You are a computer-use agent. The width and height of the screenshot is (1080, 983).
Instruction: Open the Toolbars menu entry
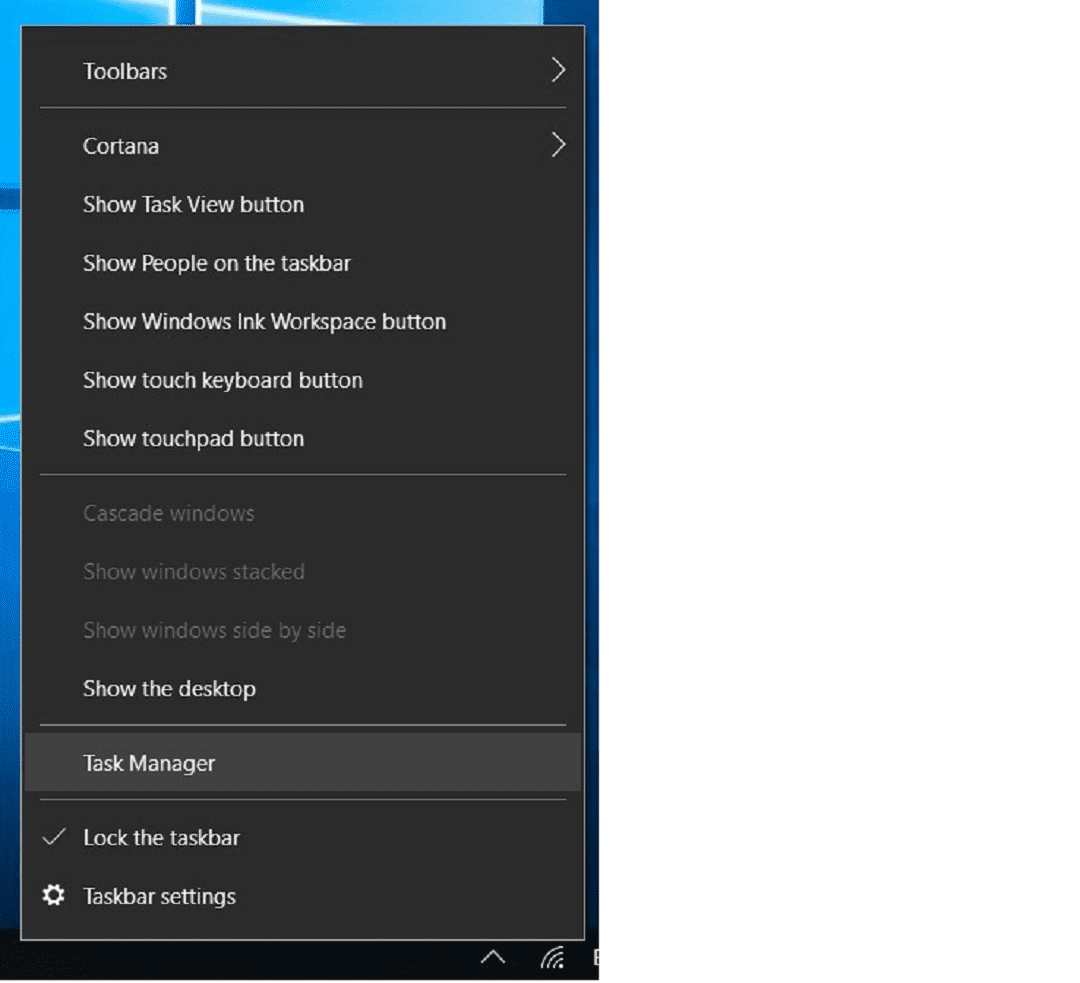125,71
